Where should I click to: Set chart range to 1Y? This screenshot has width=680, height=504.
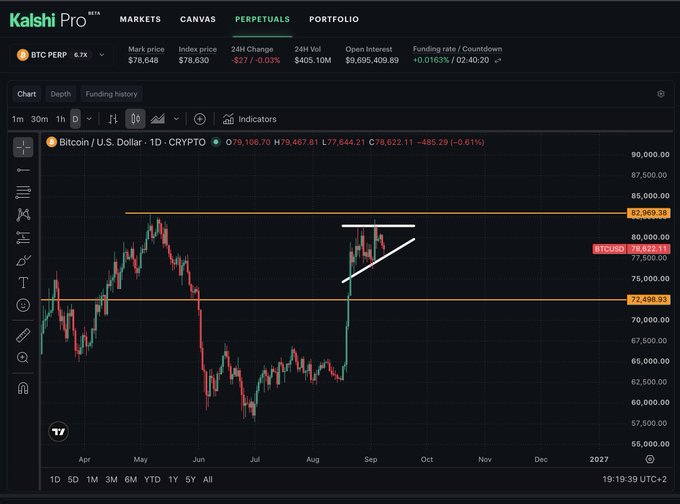pos(173,479)
